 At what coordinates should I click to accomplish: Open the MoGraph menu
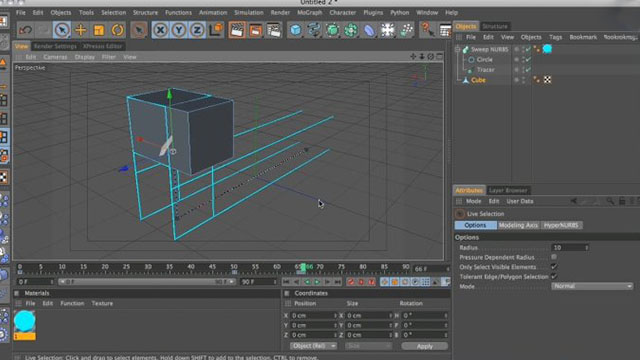coord(309,13)
